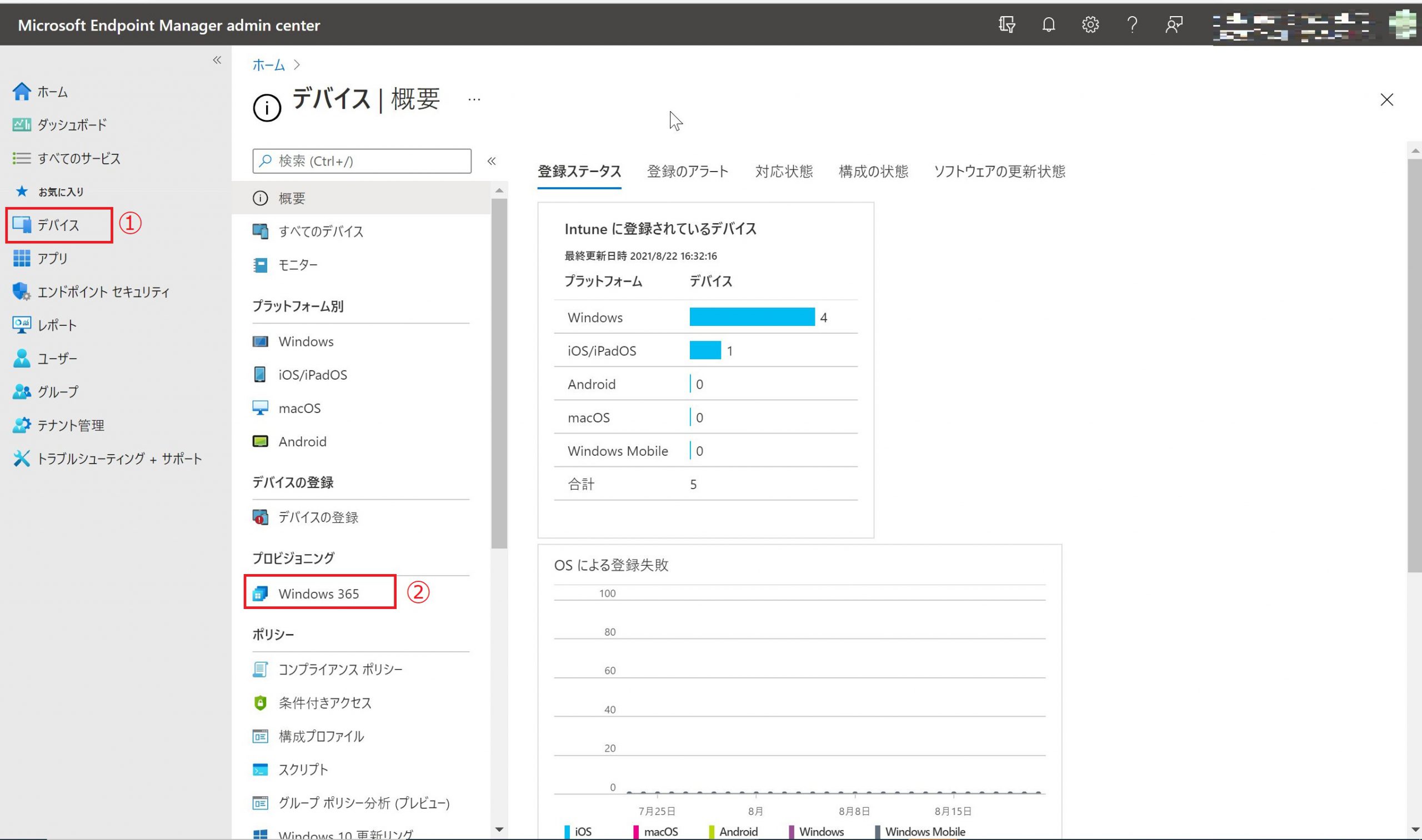Click the help question mark icon
Image resolution: width=1422 pixels, height=840 pixels.
click(x=1131, y=24)
